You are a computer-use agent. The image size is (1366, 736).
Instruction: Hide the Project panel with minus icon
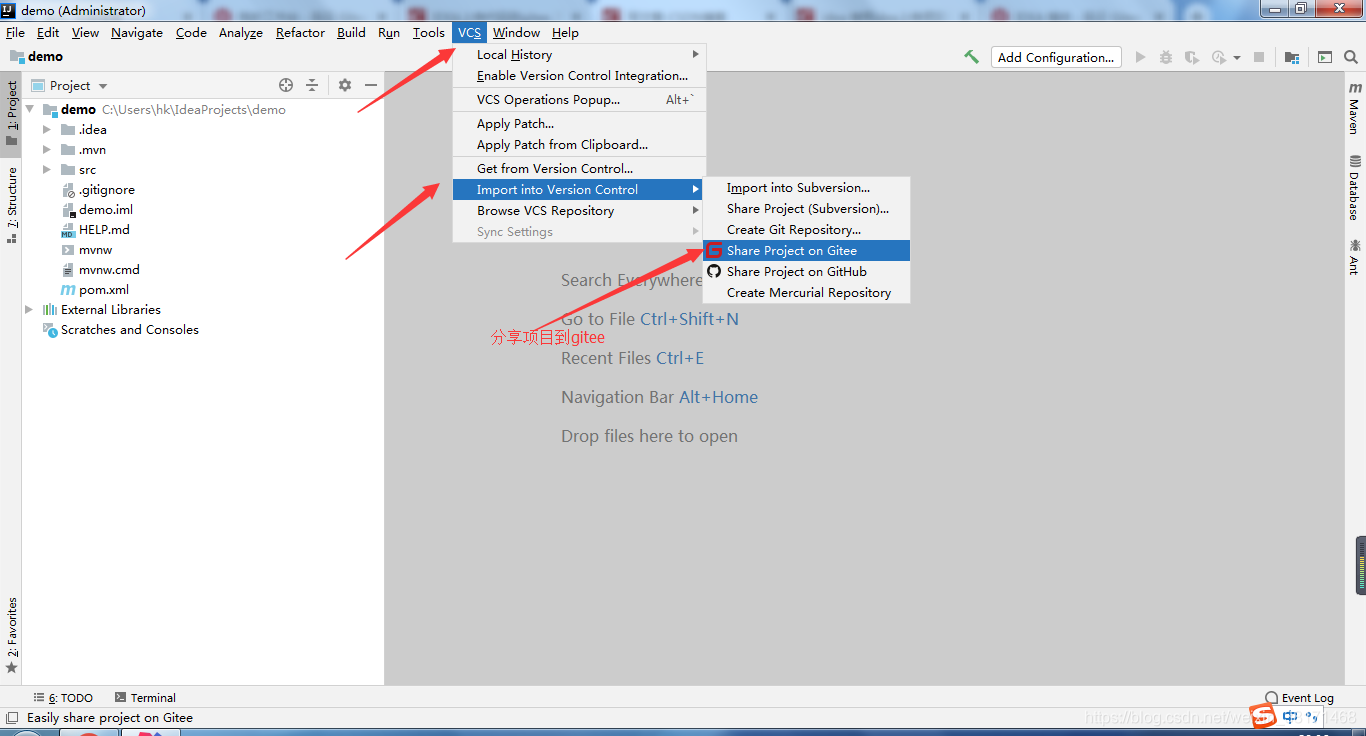(371, 85)
